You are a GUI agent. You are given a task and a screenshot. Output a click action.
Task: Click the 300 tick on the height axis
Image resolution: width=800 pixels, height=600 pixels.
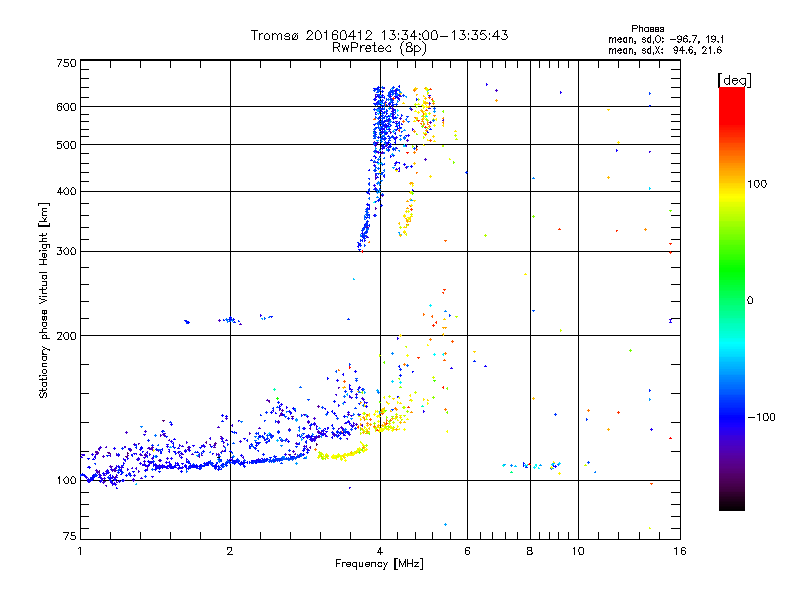click(66, 251)
